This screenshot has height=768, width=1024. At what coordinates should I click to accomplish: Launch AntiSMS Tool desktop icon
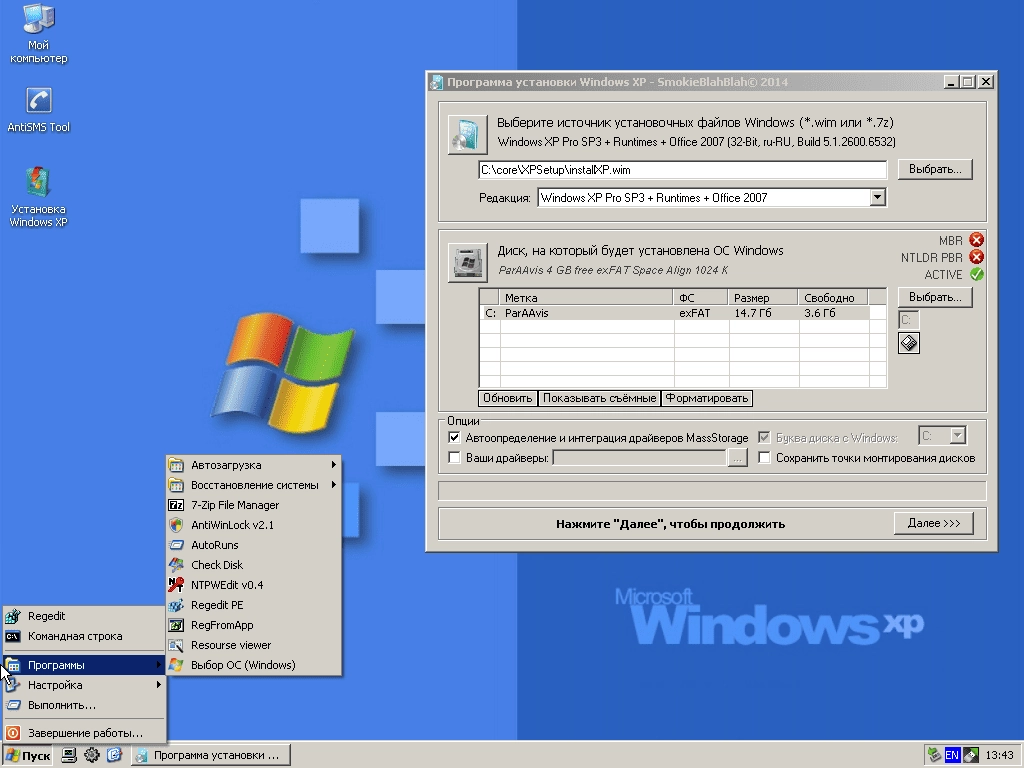[x=39, y=110]
